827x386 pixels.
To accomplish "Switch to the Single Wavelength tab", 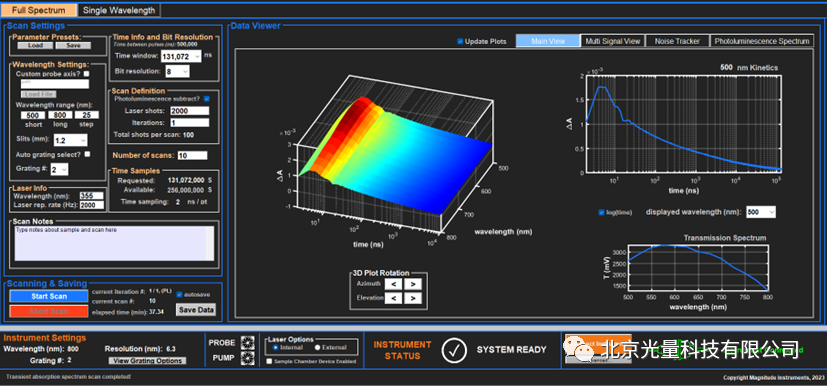I will [119, 10].
